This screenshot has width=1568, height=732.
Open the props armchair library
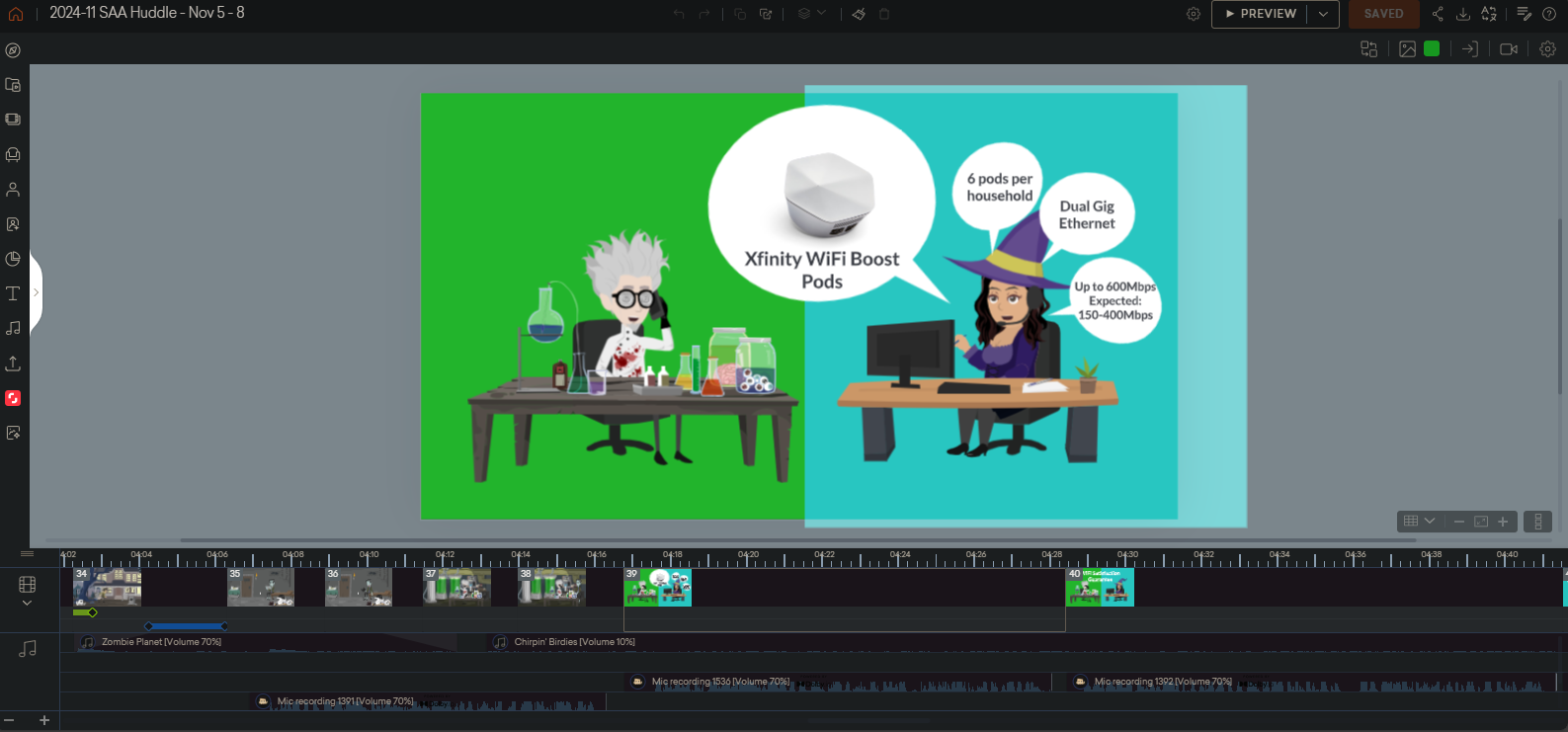(x=13, y=155)
